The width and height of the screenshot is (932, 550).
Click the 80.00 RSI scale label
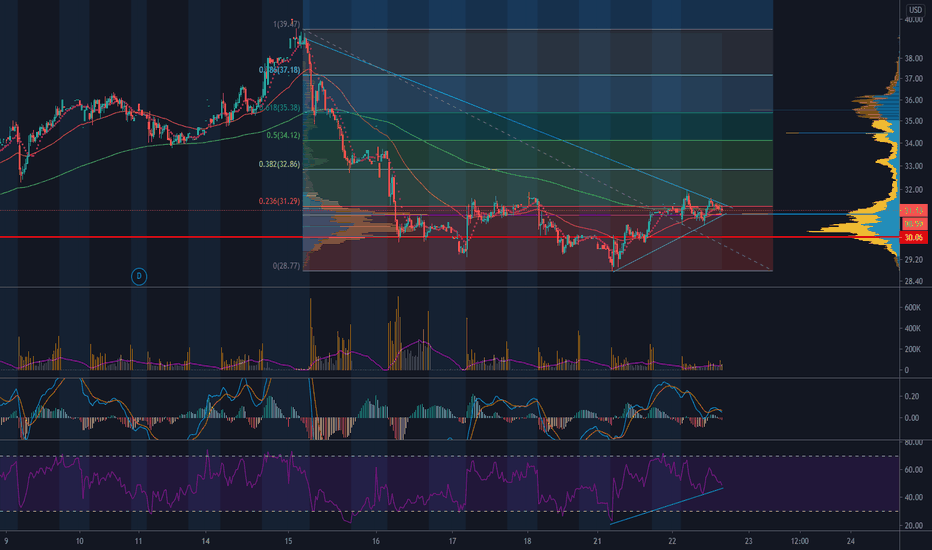point(914,442)
